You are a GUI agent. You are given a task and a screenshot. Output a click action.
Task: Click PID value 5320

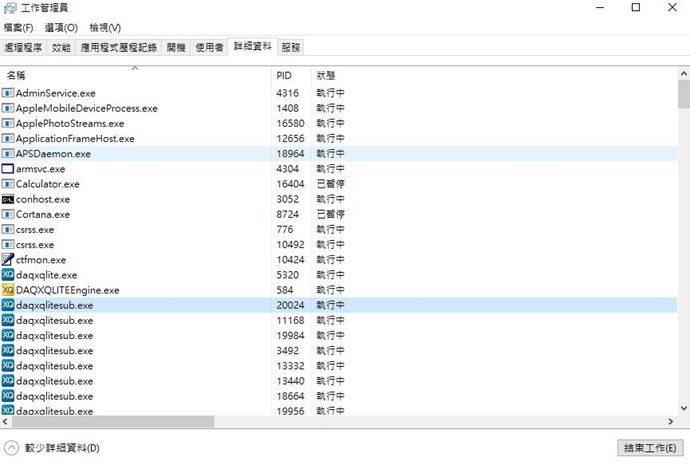click(288, 275)
